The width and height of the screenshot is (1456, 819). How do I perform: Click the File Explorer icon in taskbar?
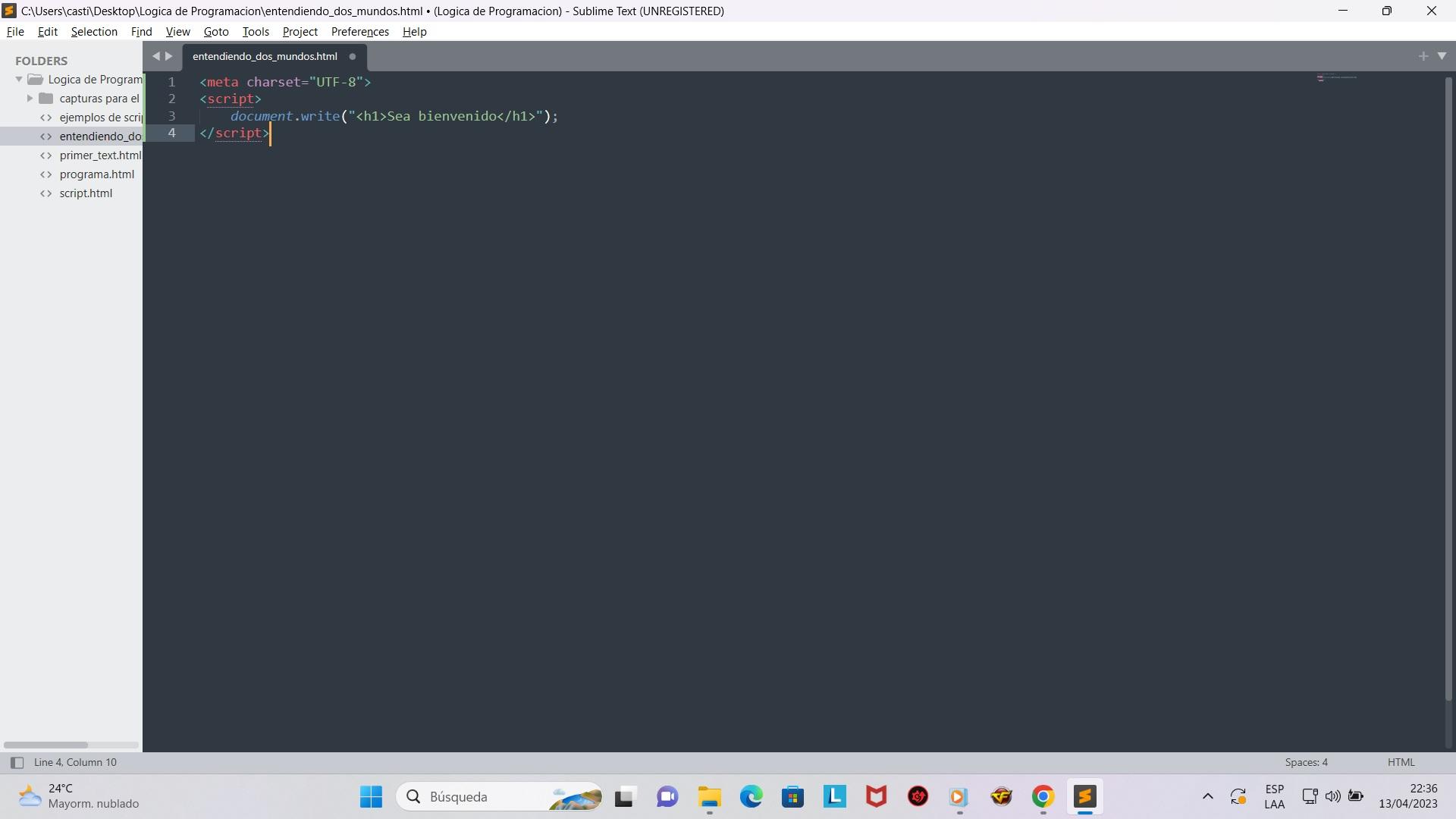(x=709, y=796)
